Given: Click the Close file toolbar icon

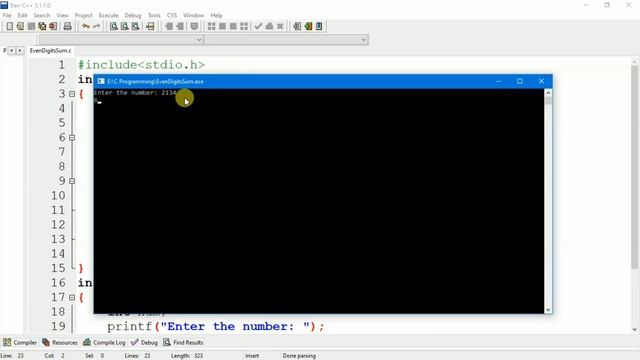Looking at the screenshot, I should point(53,26).
